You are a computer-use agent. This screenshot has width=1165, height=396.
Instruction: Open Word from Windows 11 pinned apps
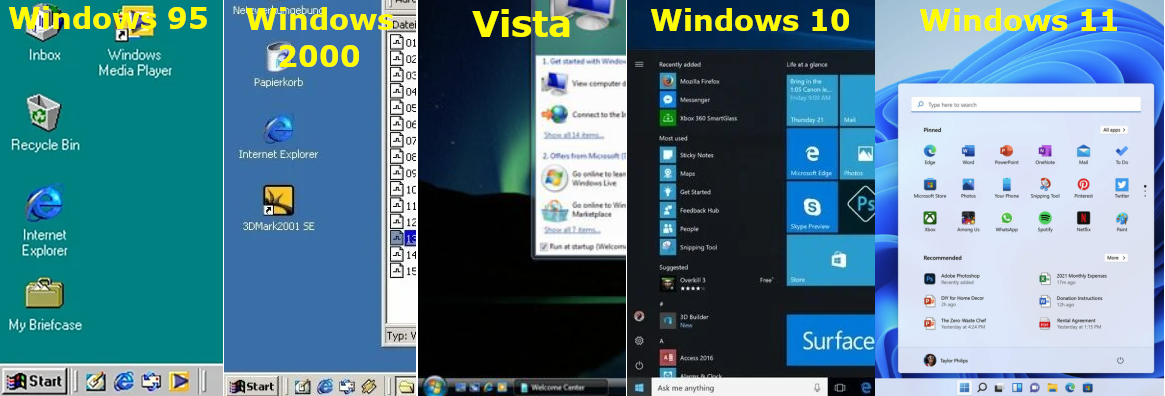[968, 155]
